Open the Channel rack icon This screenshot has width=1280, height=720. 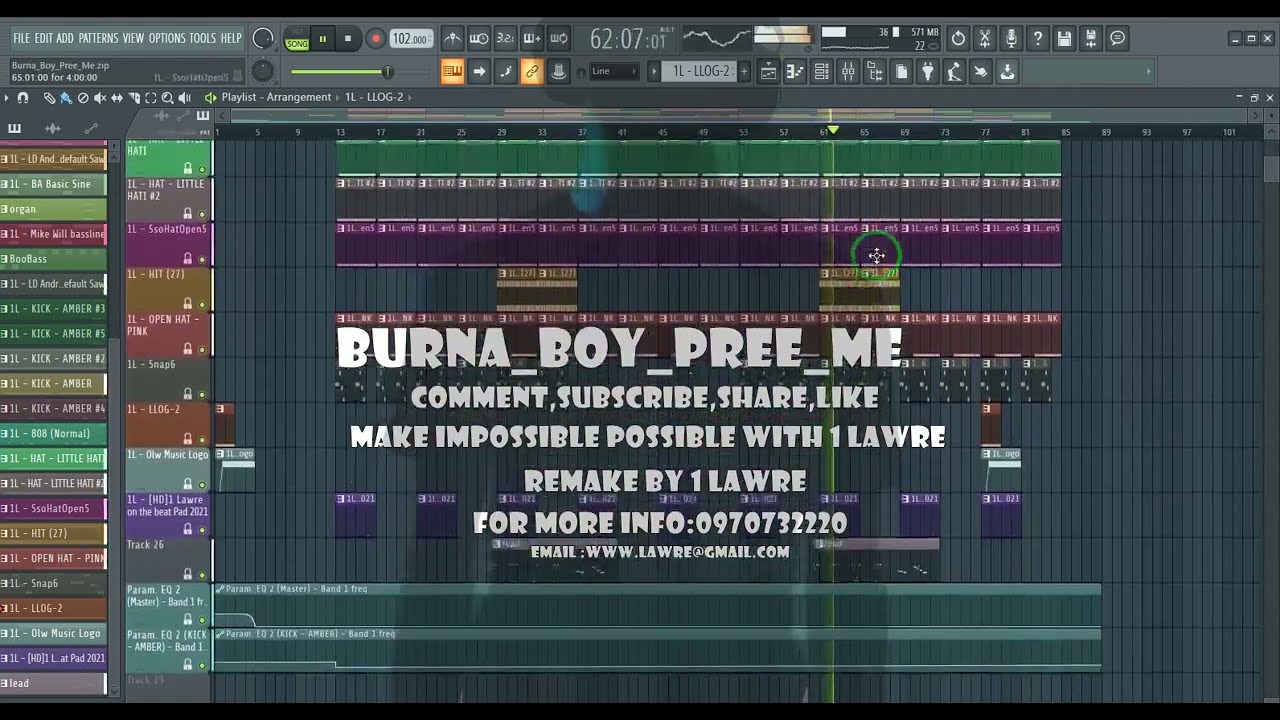[821, 71]
